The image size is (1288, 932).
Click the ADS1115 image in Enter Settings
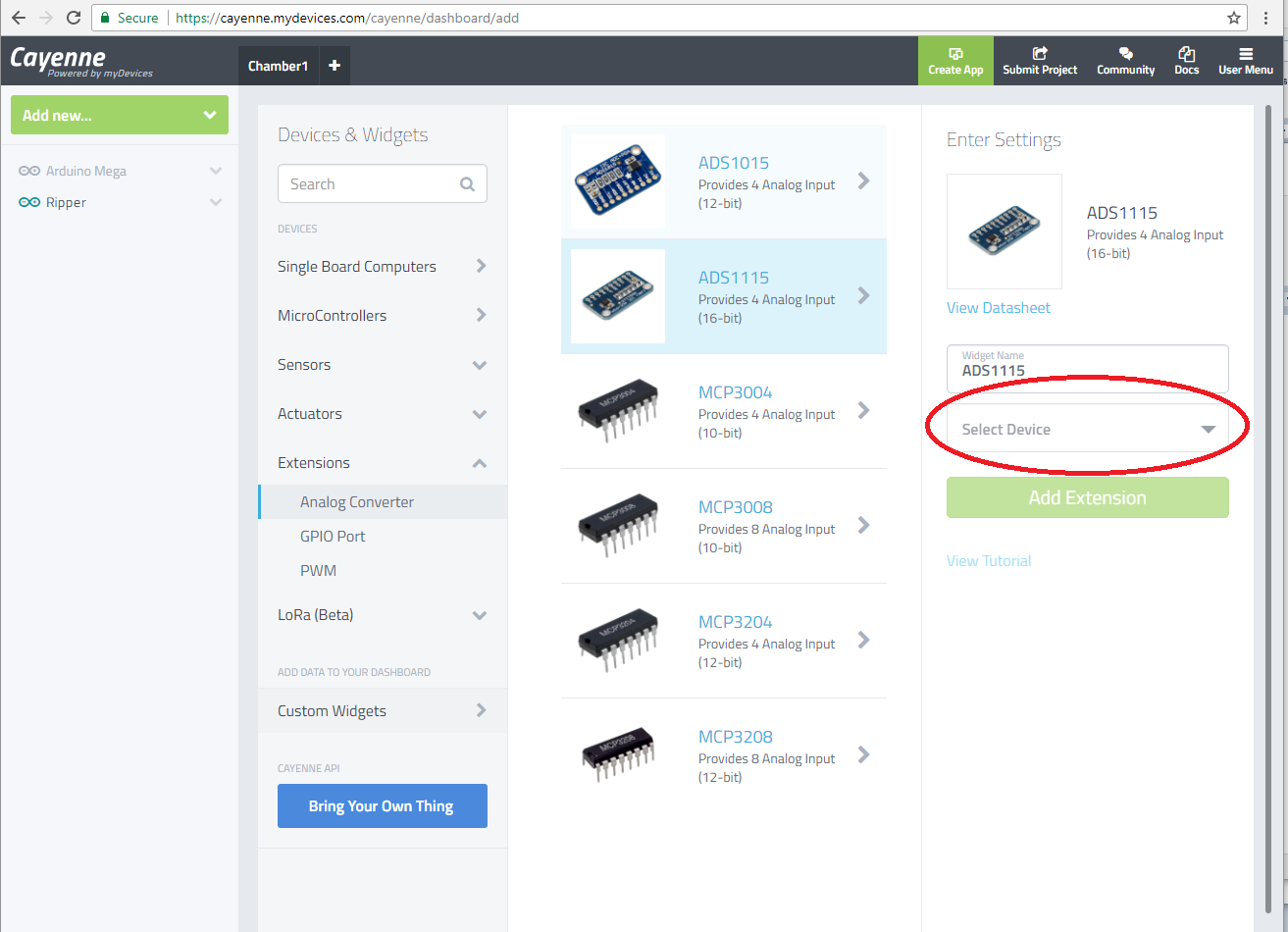[x=1005, y=232]
